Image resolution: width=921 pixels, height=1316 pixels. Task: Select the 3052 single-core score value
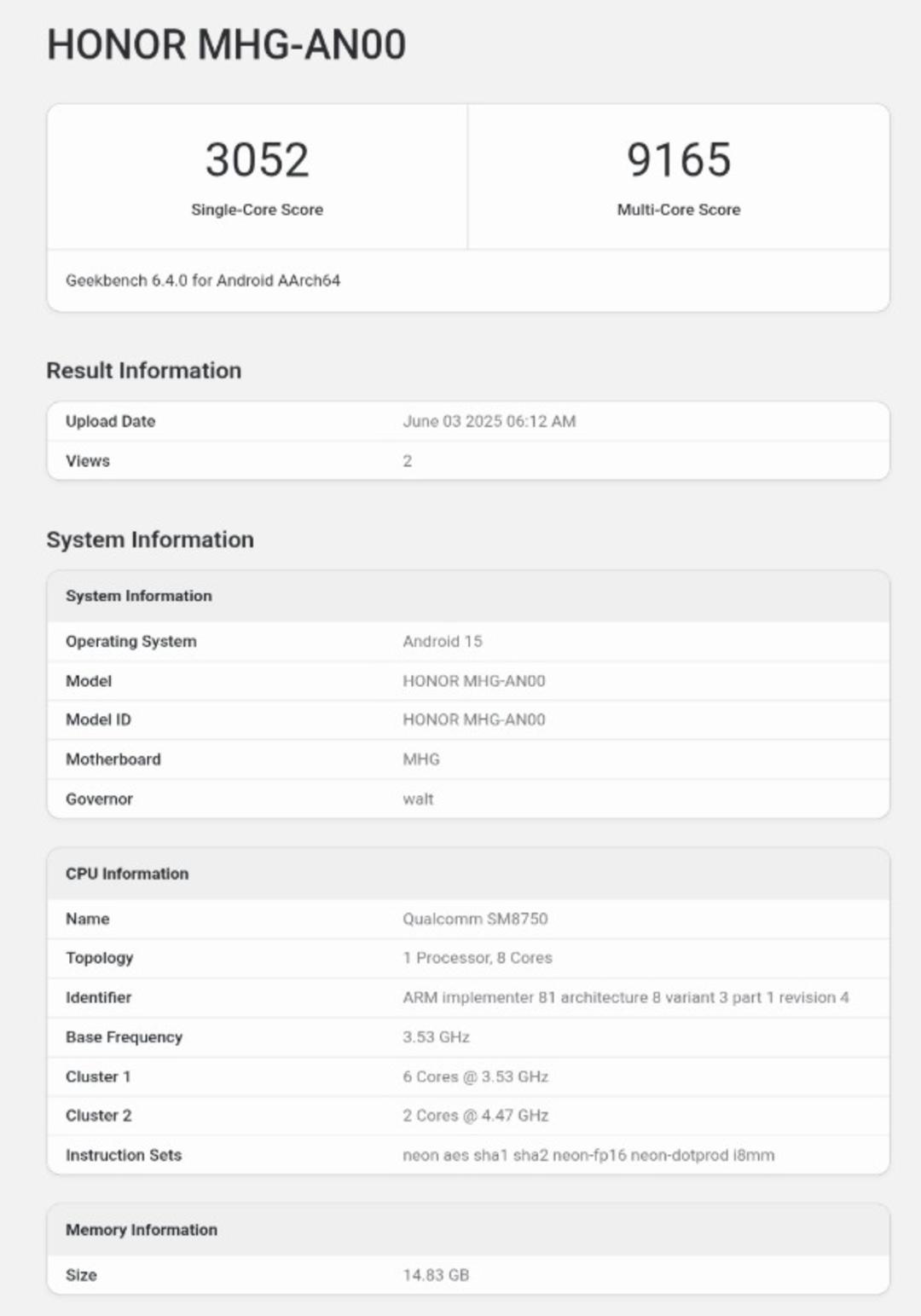tap(257, 160)
